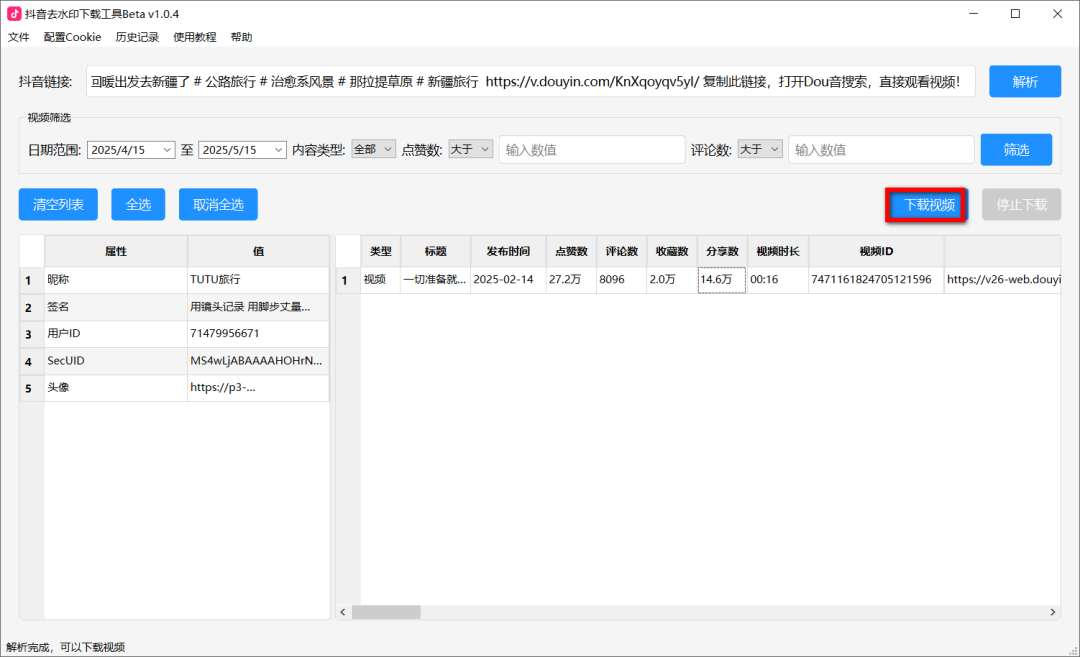Select the SecUID row cell
The height and width of the screenshot is (657, 1080).
tap(116, 361)
